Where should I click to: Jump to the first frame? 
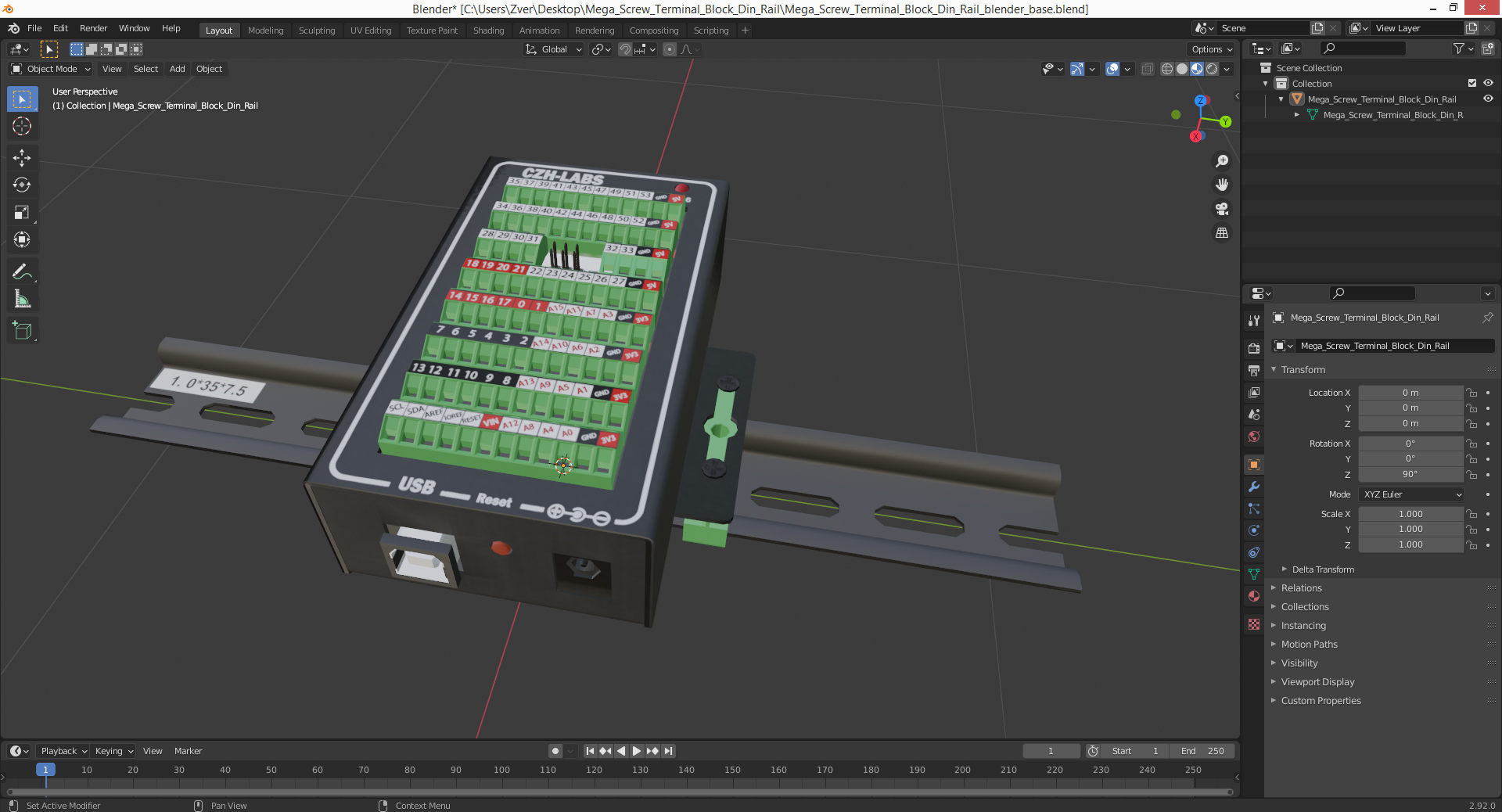pos(591,751)
